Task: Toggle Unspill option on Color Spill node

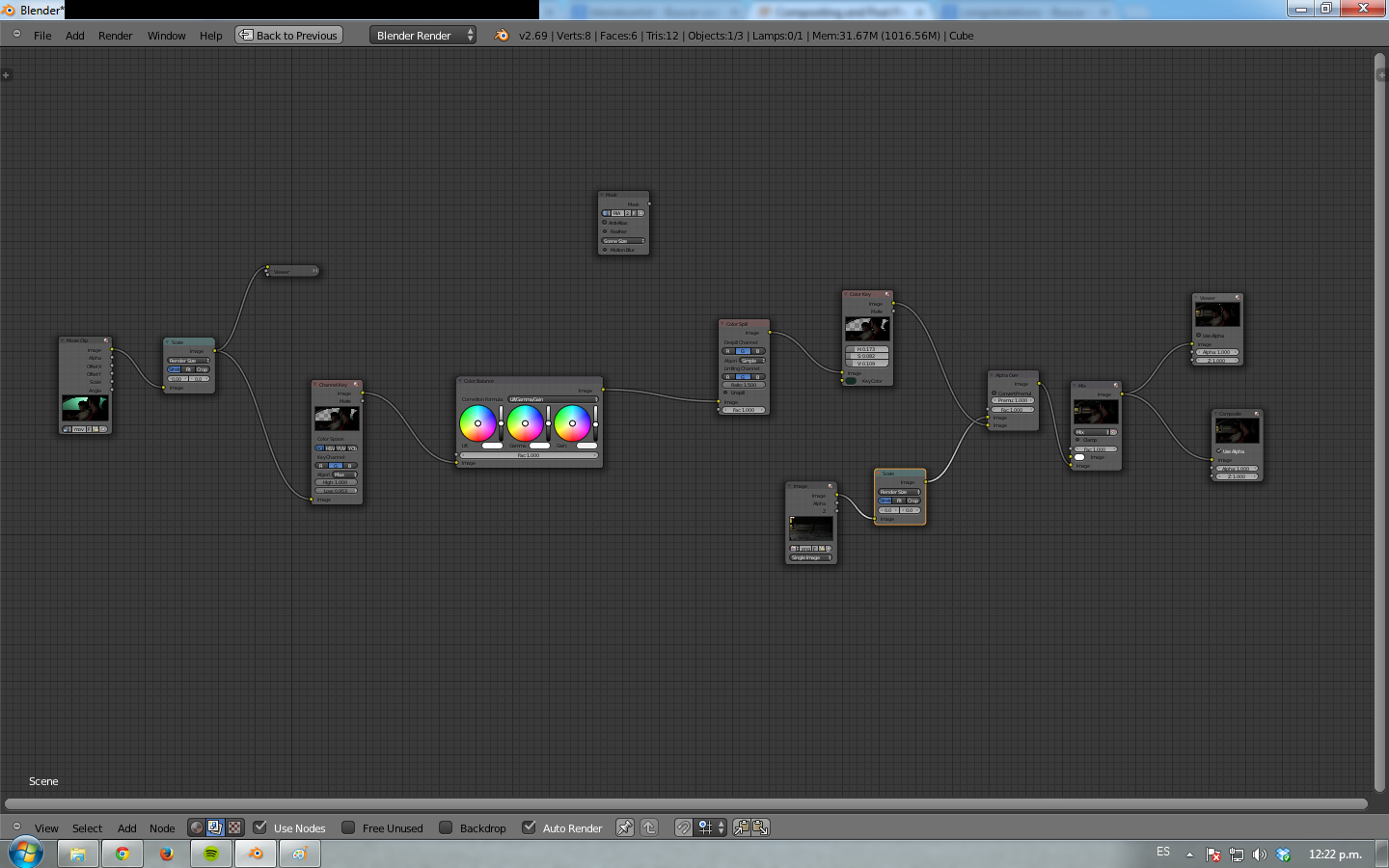Action: [x=724, y=393]
